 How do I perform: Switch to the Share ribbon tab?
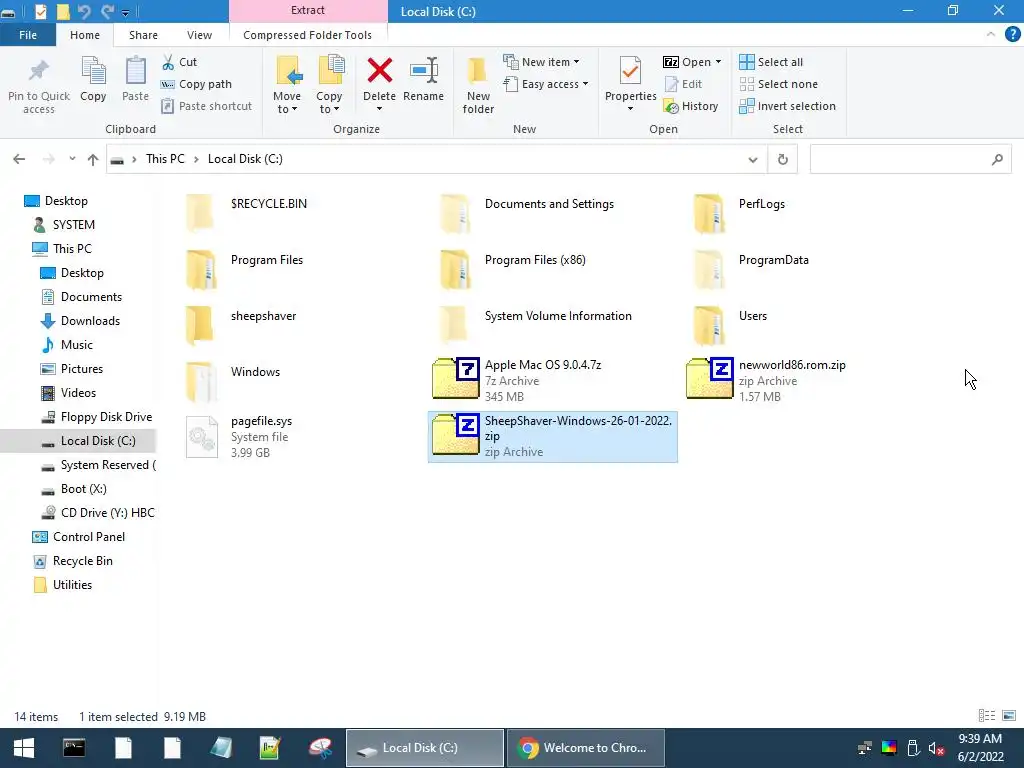[143, 35]
